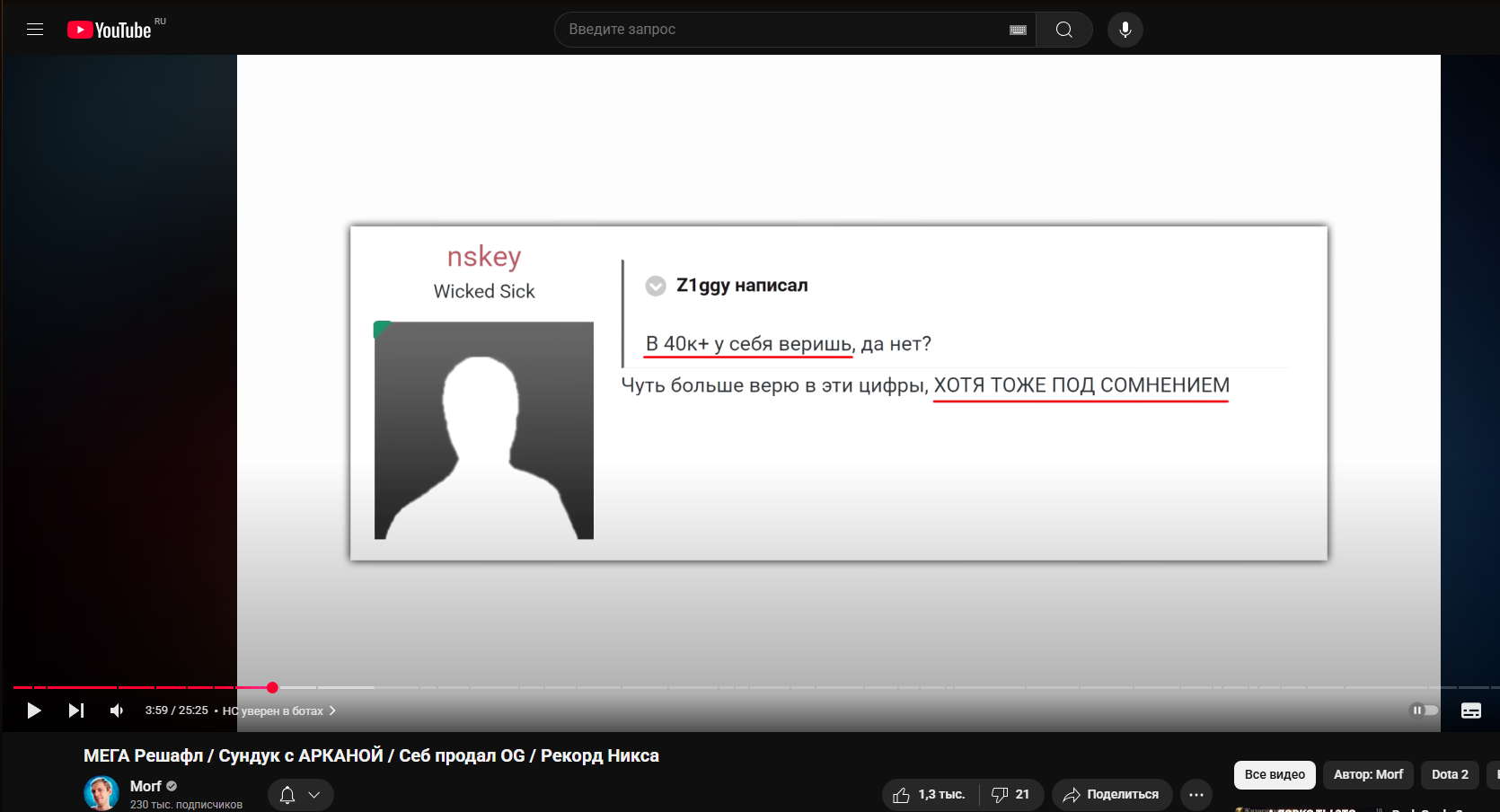Viewport: 1500px width, 812px height.
Task: Select the 'Dota 2' filter chip
Action: click(x=1450, y=774)
